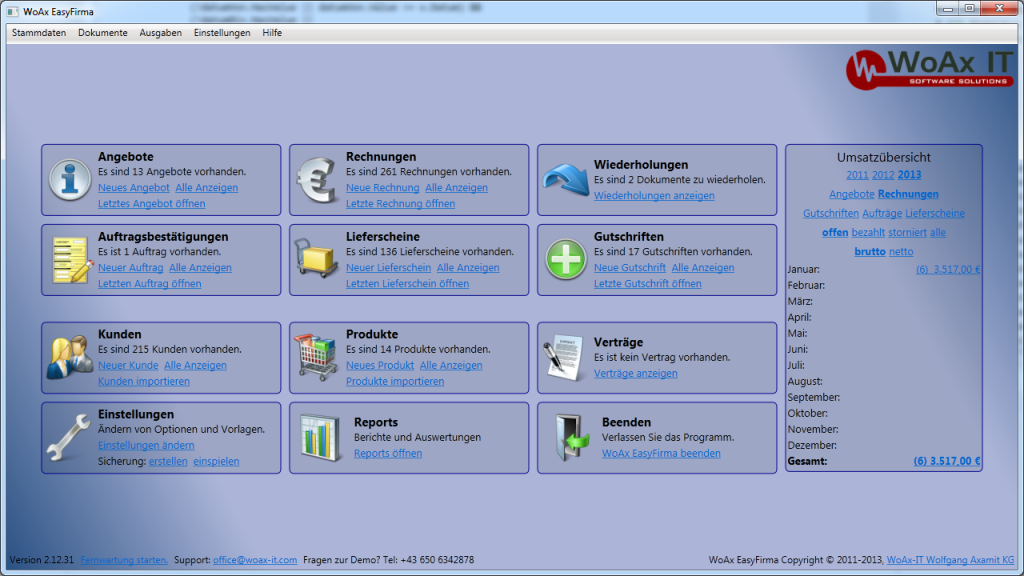Click the Reports bar chart icon
The image size is (1024, 576).
[320, 438]
